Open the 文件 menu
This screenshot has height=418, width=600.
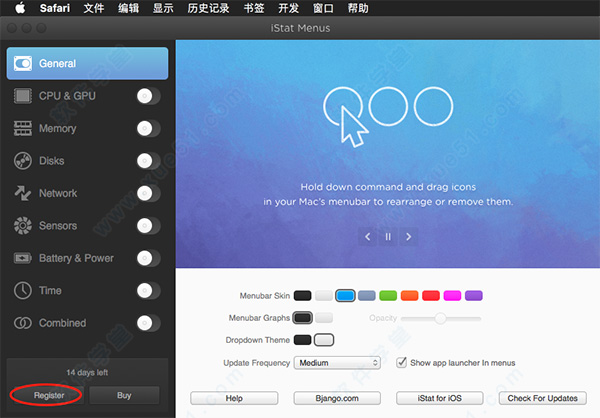(x=94, y=8)
